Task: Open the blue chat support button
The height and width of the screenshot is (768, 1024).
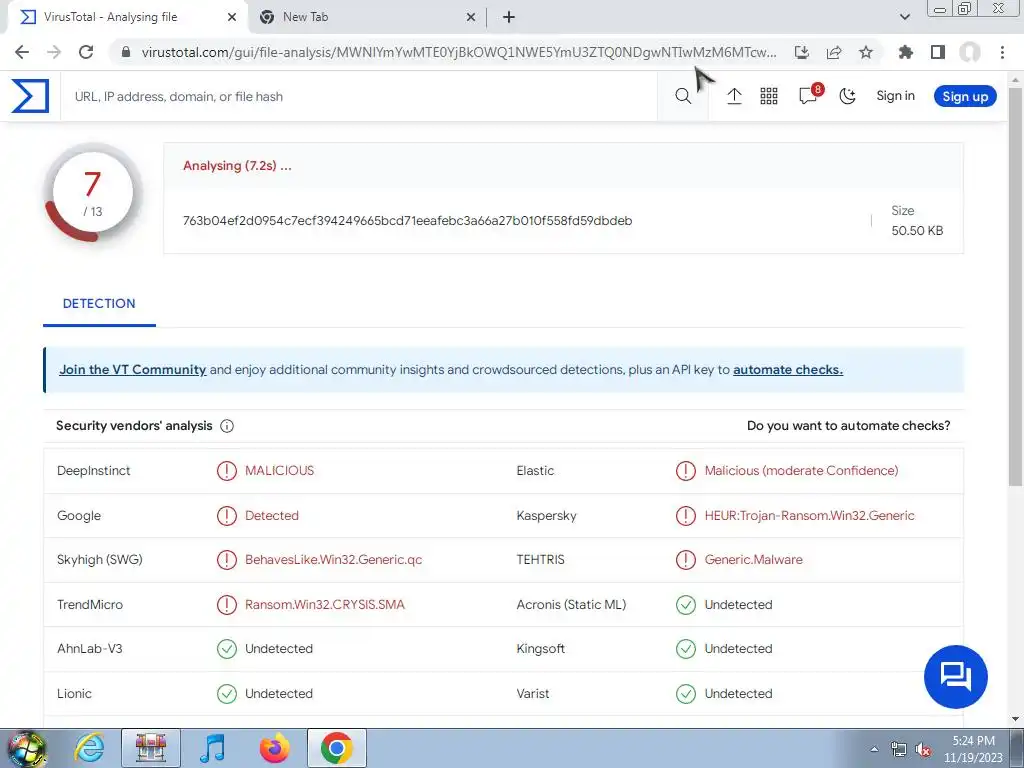Action: 955,677
